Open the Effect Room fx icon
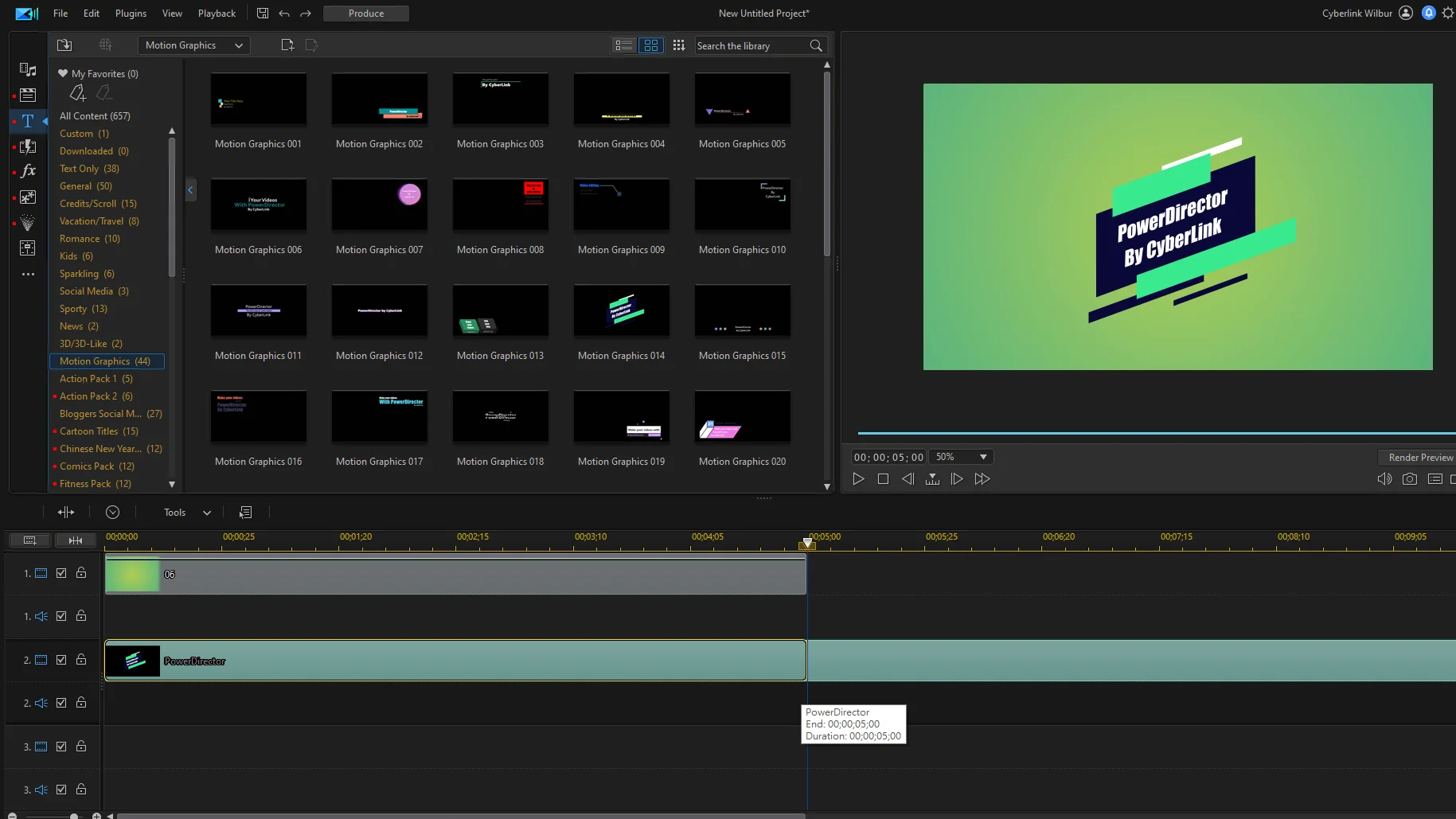The width and height of the screenshot is (1456, 819). pyautogui.click(x=28, y=170)
